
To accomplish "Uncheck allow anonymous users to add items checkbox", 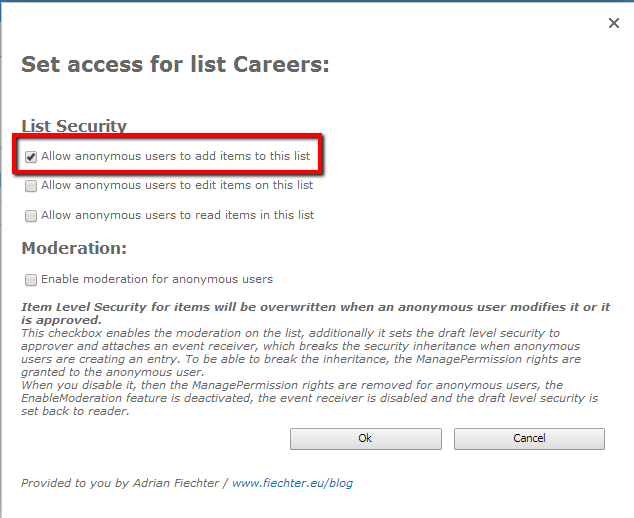I will coord(31,157).
